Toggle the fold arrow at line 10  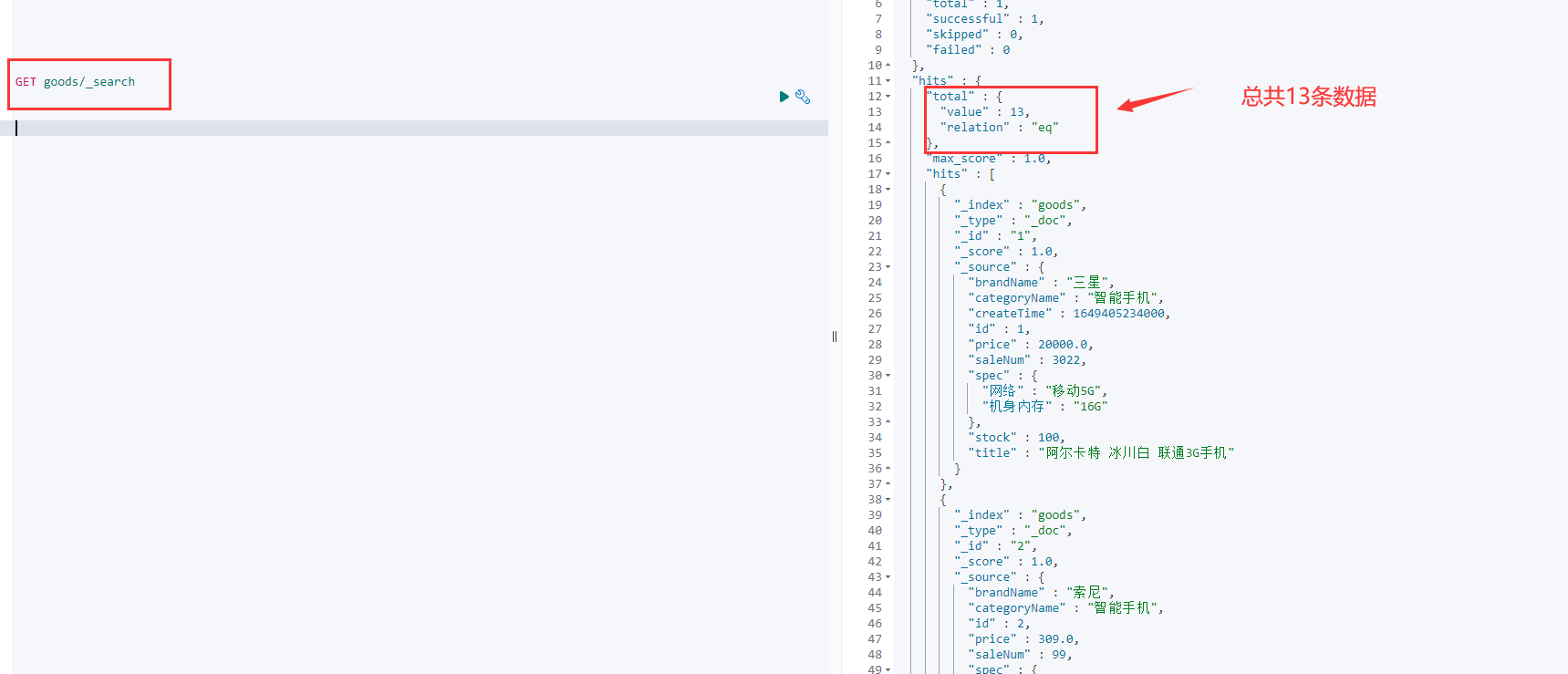pyautogui.click(x=888, y=66)
